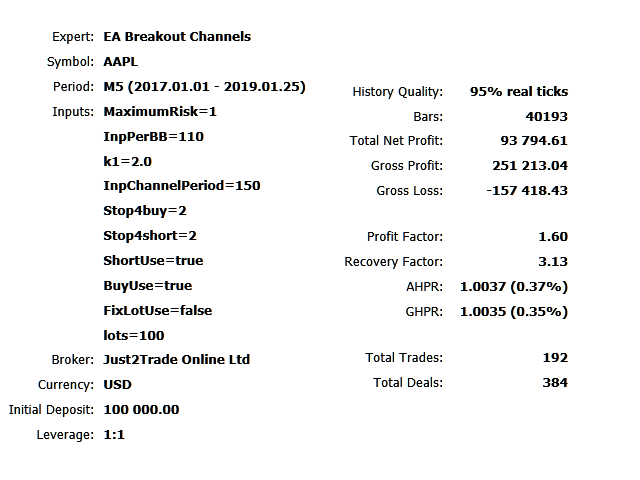Click the MaximumRisk=1 input line
This screenshot has height=480, width=640.
pyautogui.click(x=160, y=112)
